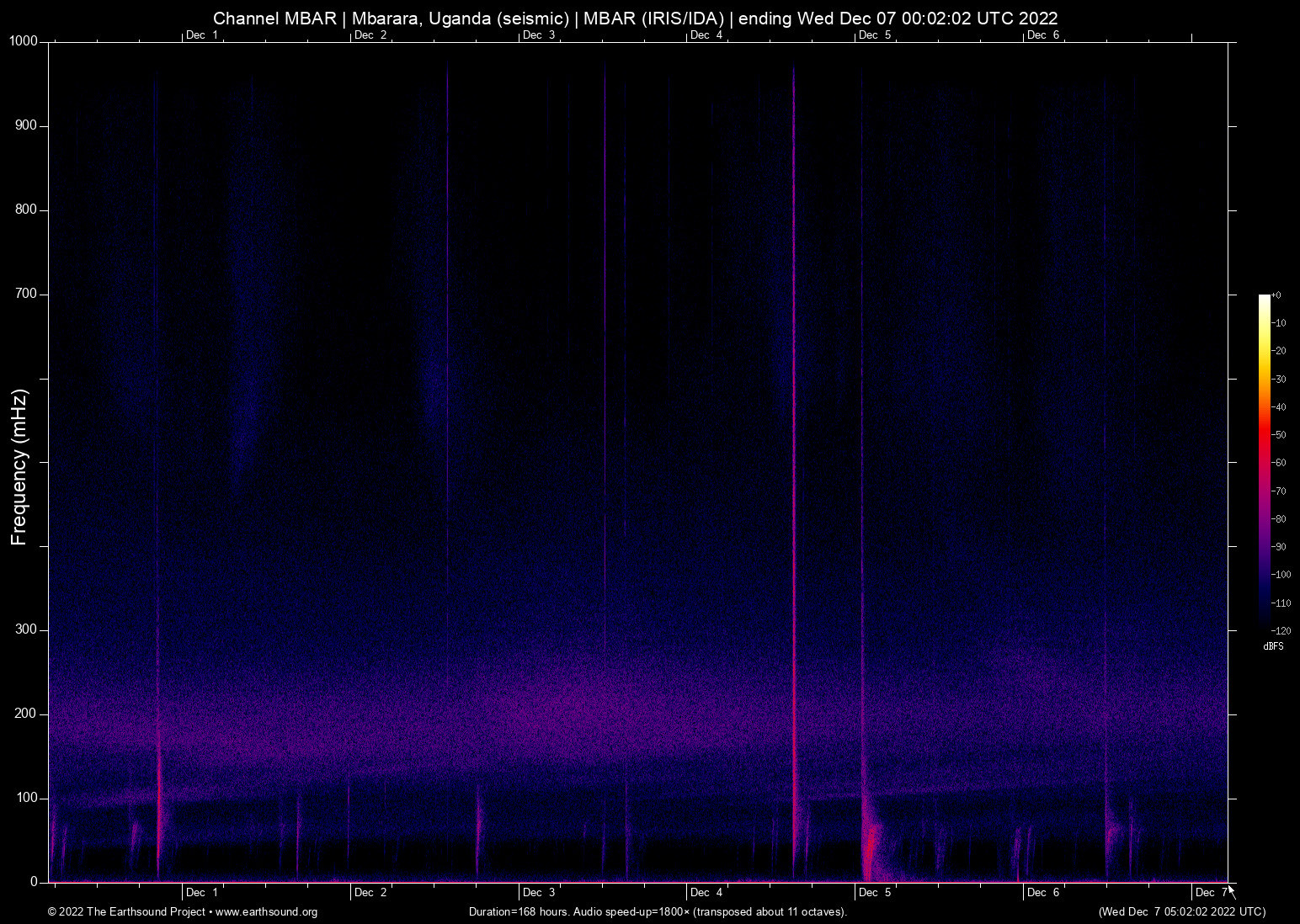Open the www.earthsound.org link in the footer

[266, 912]
